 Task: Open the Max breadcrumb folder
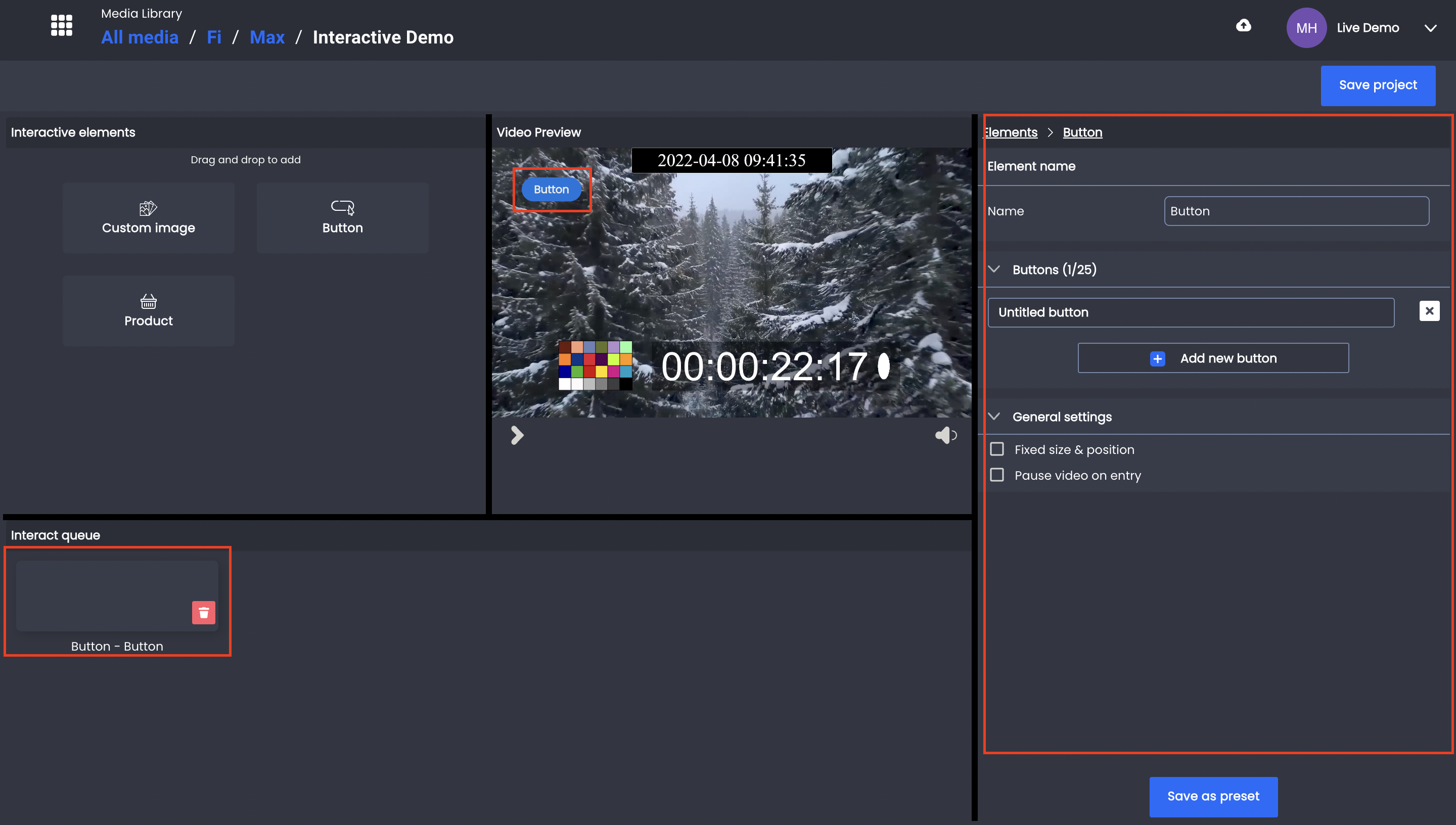tap(267, 37)
